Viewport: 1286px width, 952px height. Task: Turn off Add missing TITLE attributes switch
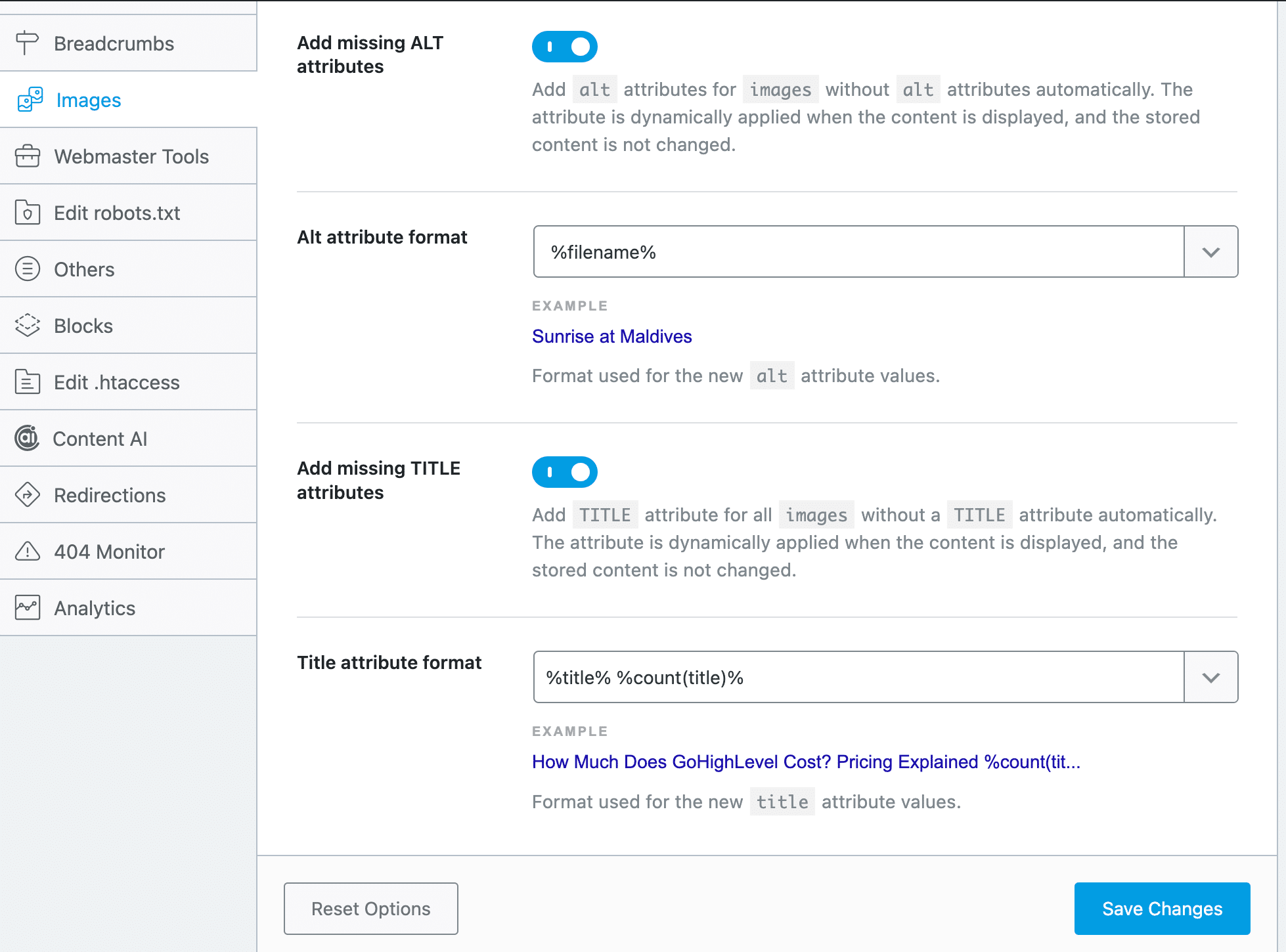[564, 472]
